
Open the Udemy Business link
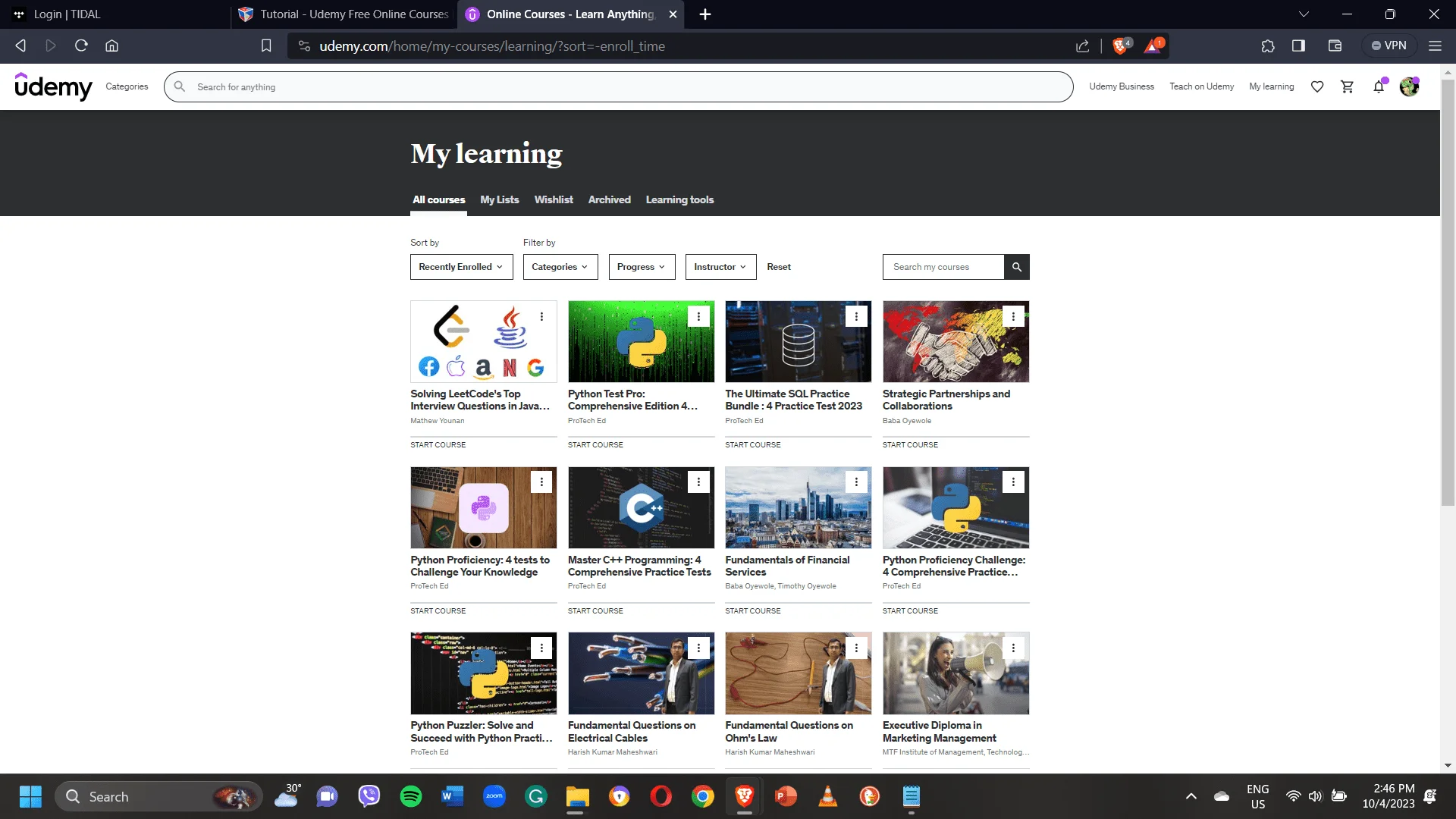click(x=1122, y=86)
